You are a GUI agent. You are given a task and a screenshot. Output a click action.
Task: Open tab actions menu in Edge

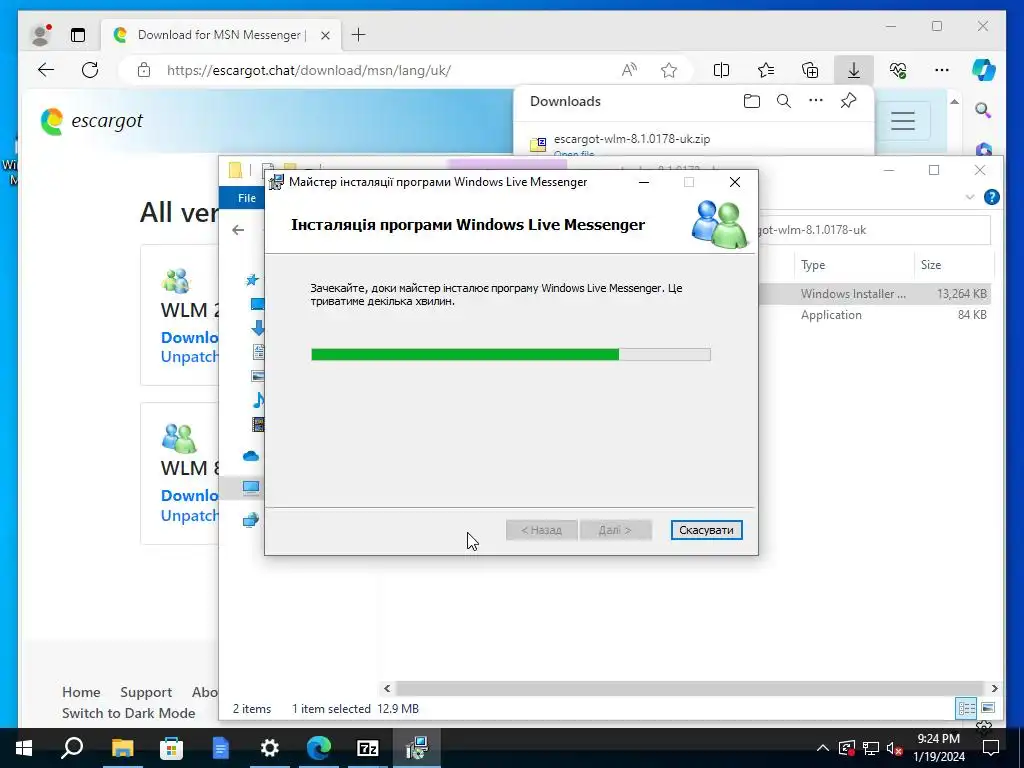coord(78,35)
